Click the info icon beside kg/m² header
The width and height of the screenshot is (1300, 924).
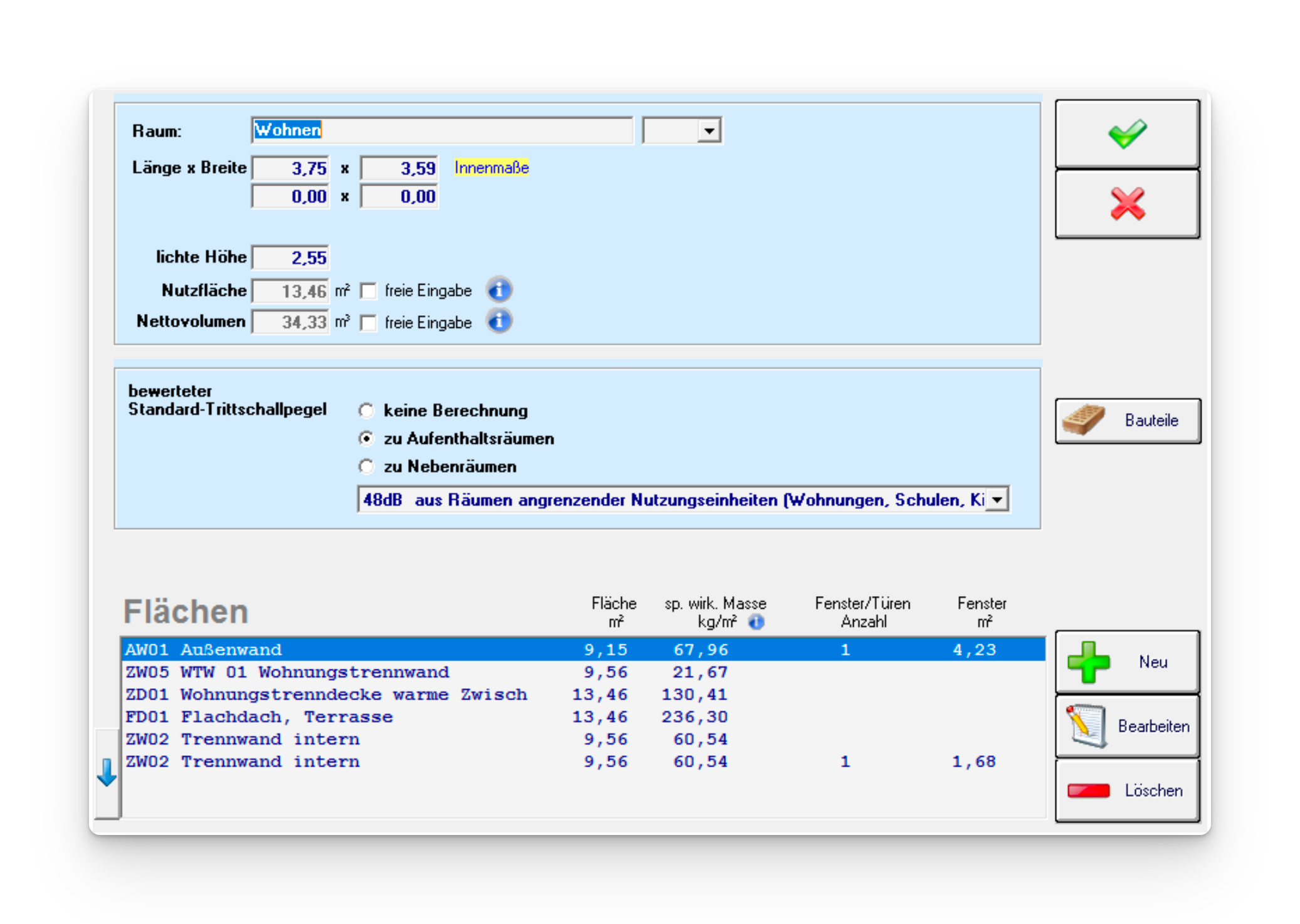[757, 622]
